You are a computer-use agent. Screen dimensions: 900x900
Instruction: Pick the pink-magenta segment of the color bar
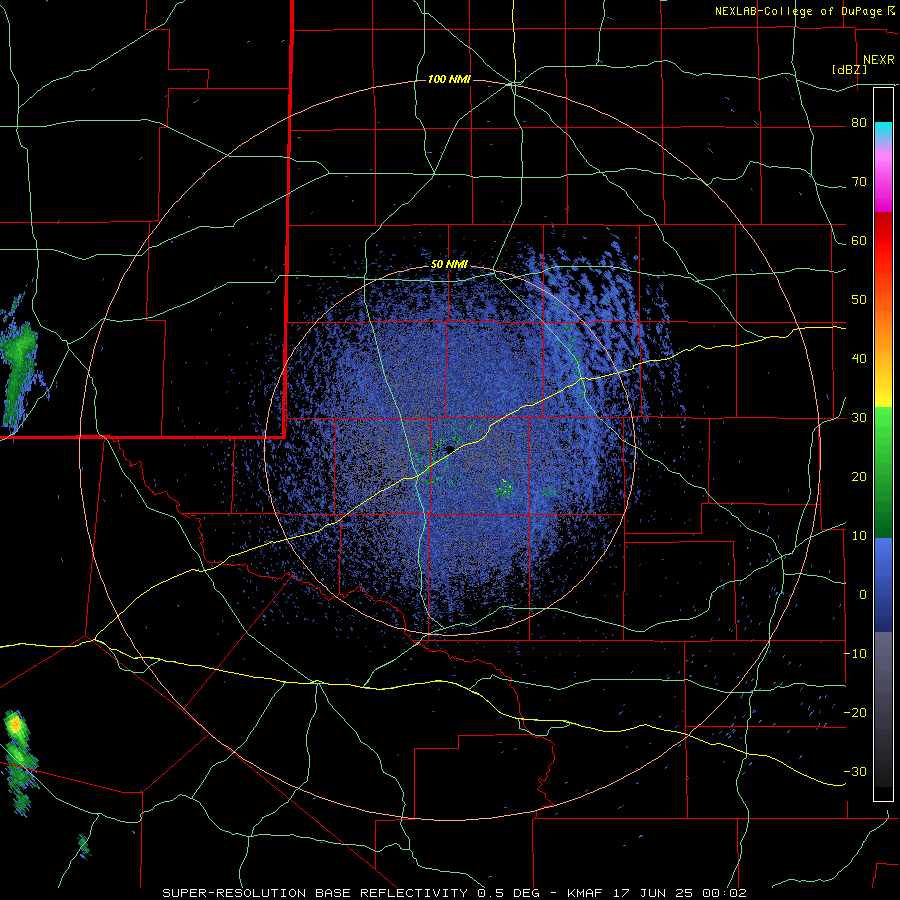(x=883, y=177)
